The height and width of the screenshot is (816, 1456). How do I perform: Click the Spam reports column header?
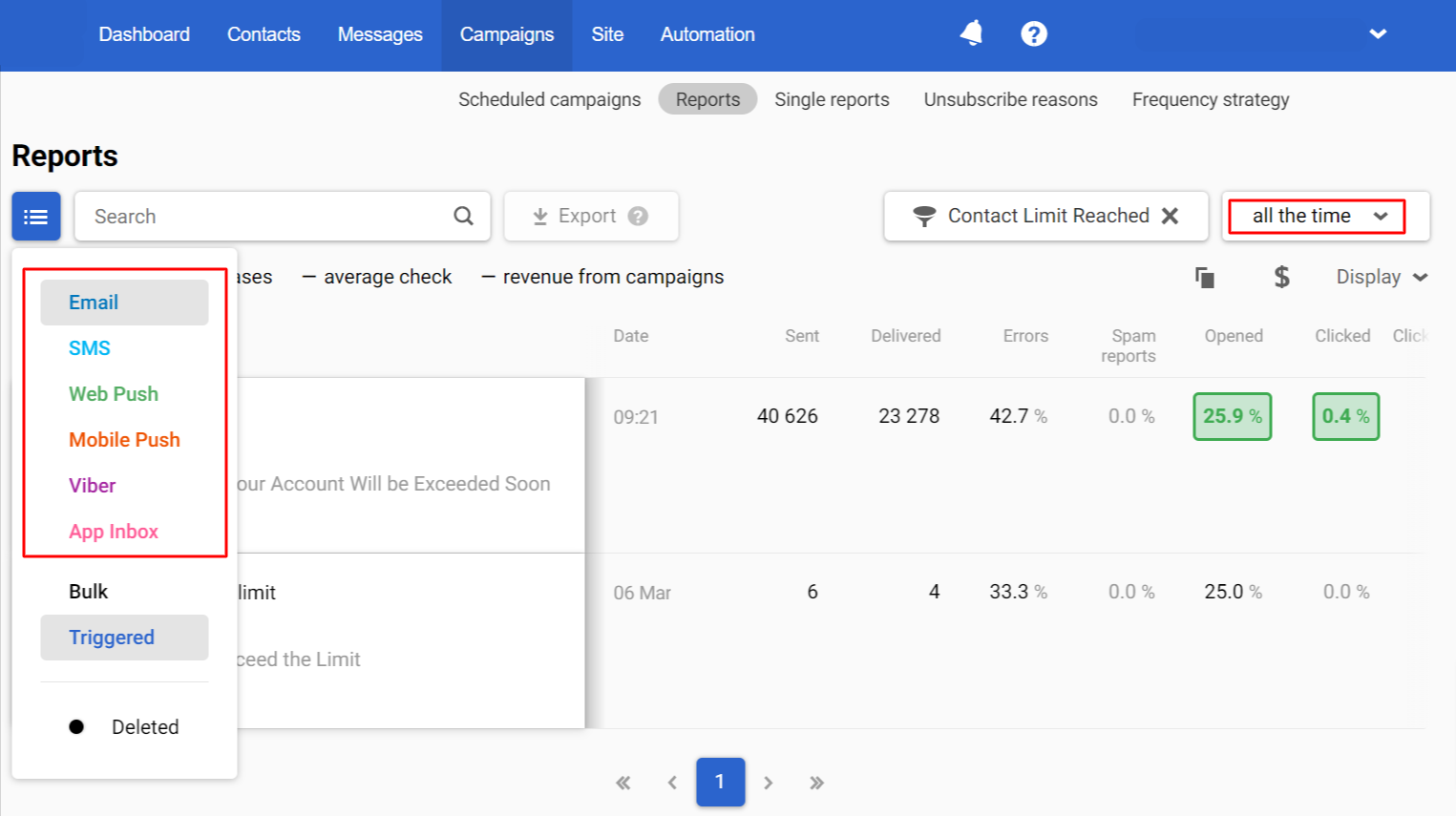point(1129,345)
